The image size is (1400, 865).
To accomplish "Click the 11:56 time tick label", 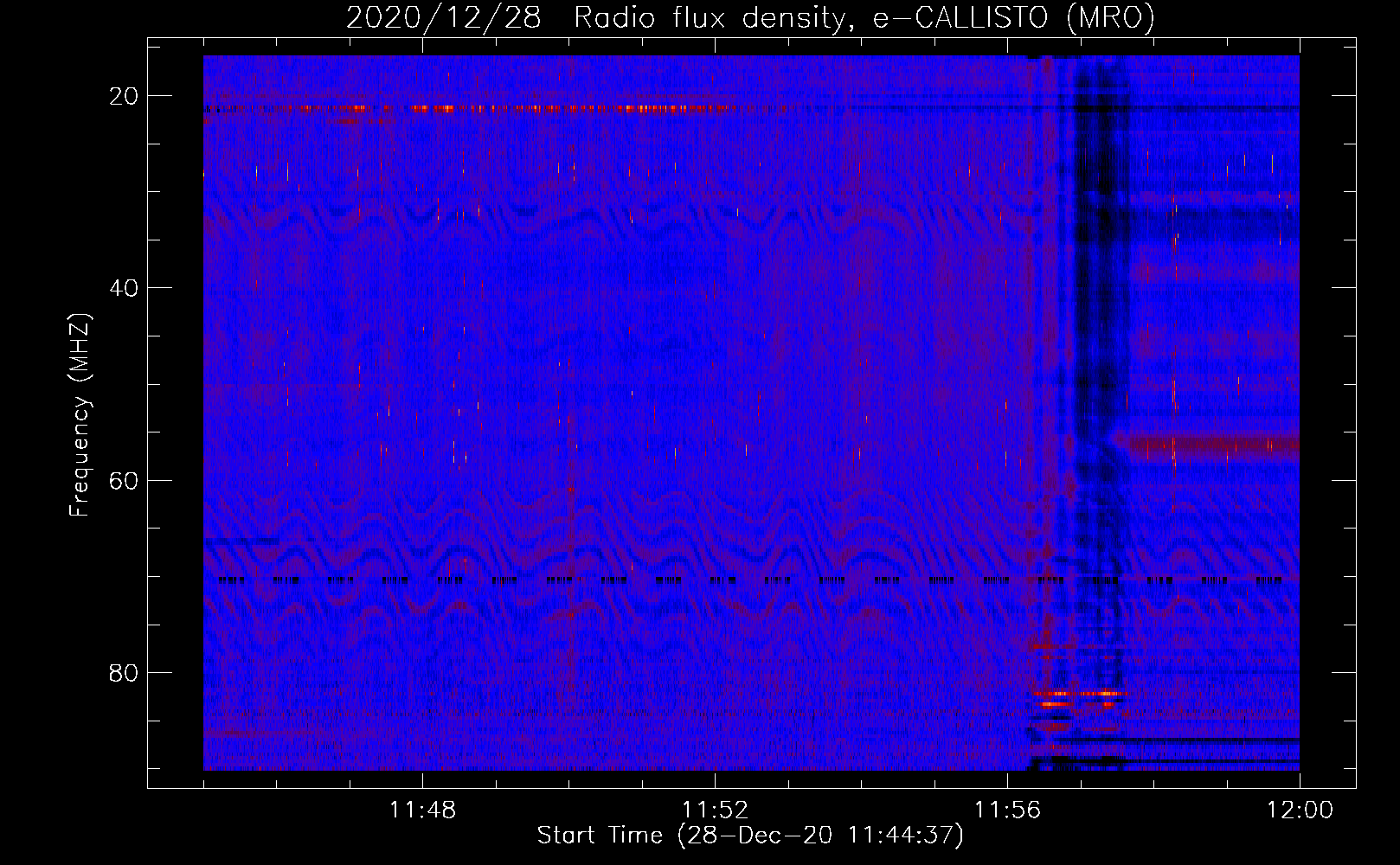I will tap(1008, 811).
